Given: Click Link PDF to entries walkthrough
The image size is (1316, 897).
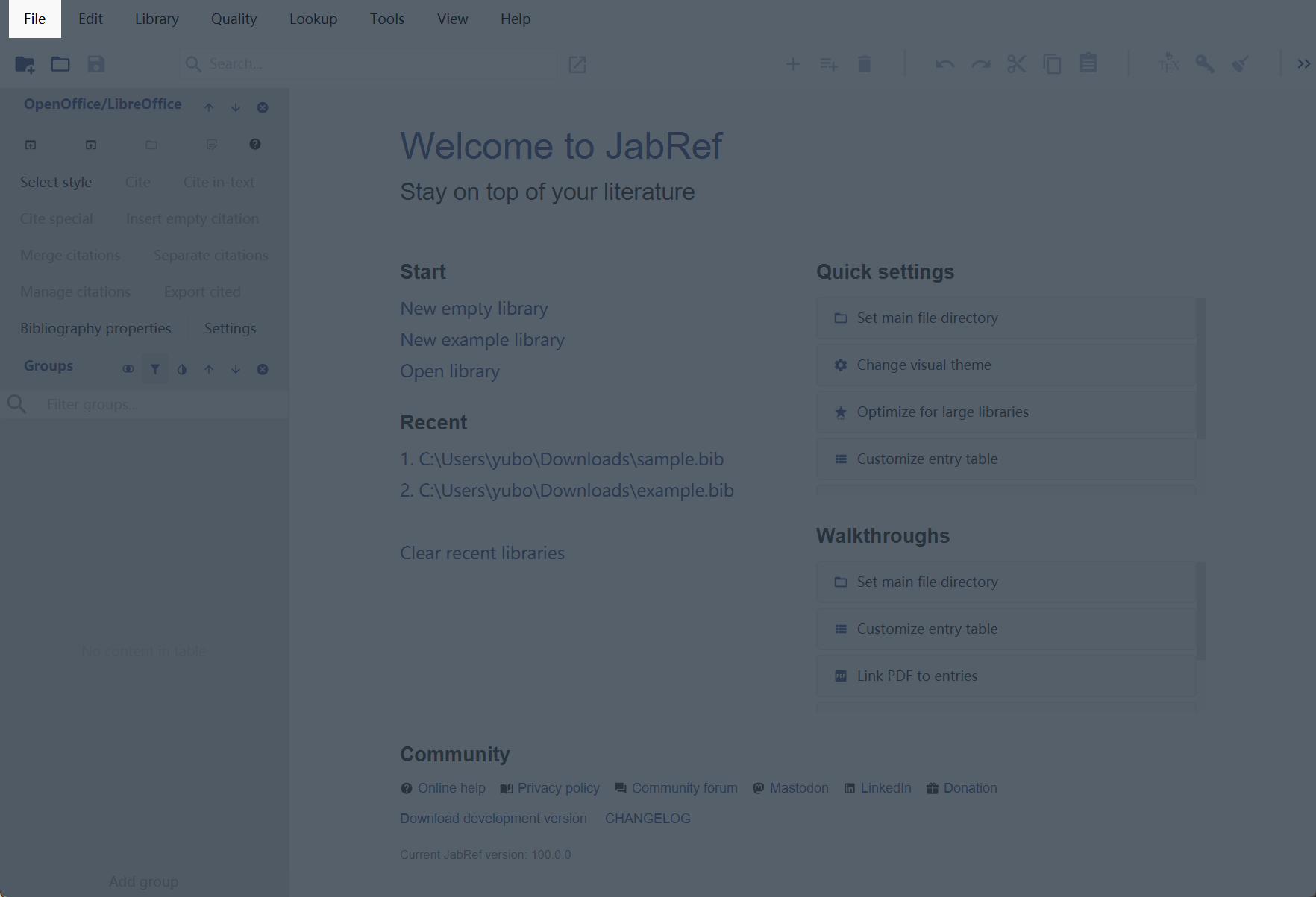Looking at the screenshot, I should 1006,676.
